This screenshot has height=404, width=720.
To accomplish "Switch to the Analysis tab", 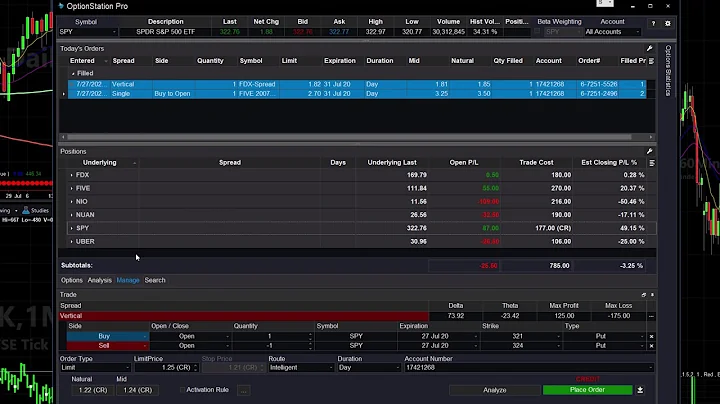I will pos(100,280).
